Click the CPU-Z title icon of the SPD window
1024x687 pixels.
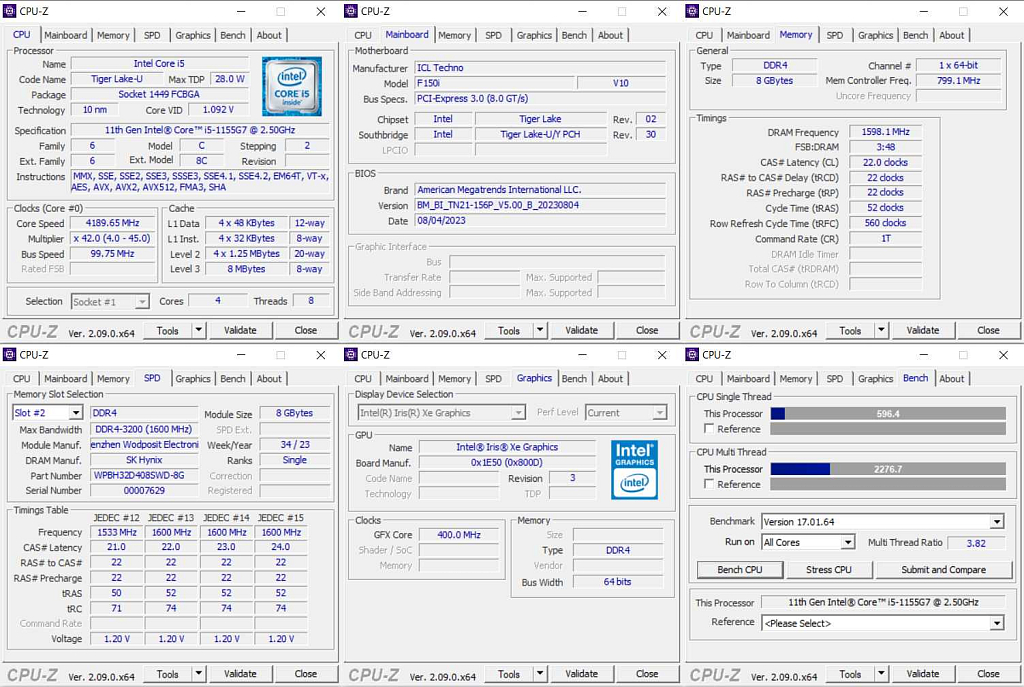[x=10, y=355]
